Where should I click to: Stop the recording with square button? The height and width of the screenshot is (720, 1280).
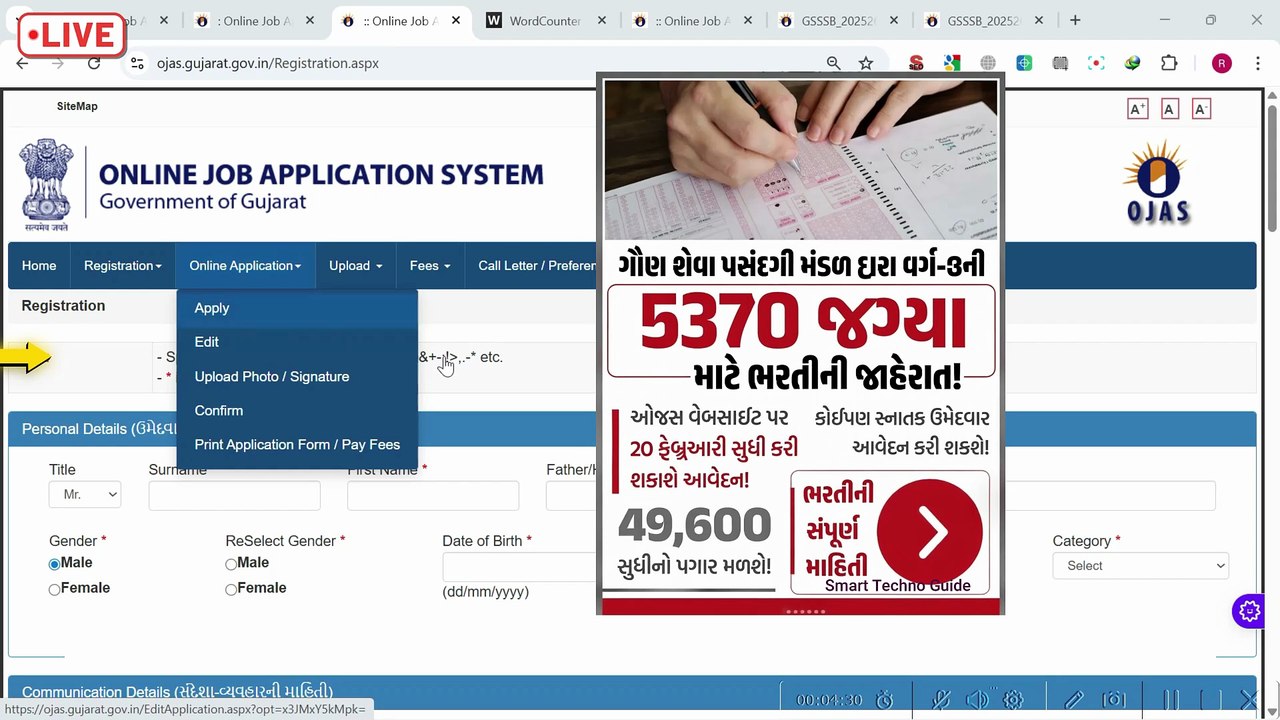pos(1210,700)
